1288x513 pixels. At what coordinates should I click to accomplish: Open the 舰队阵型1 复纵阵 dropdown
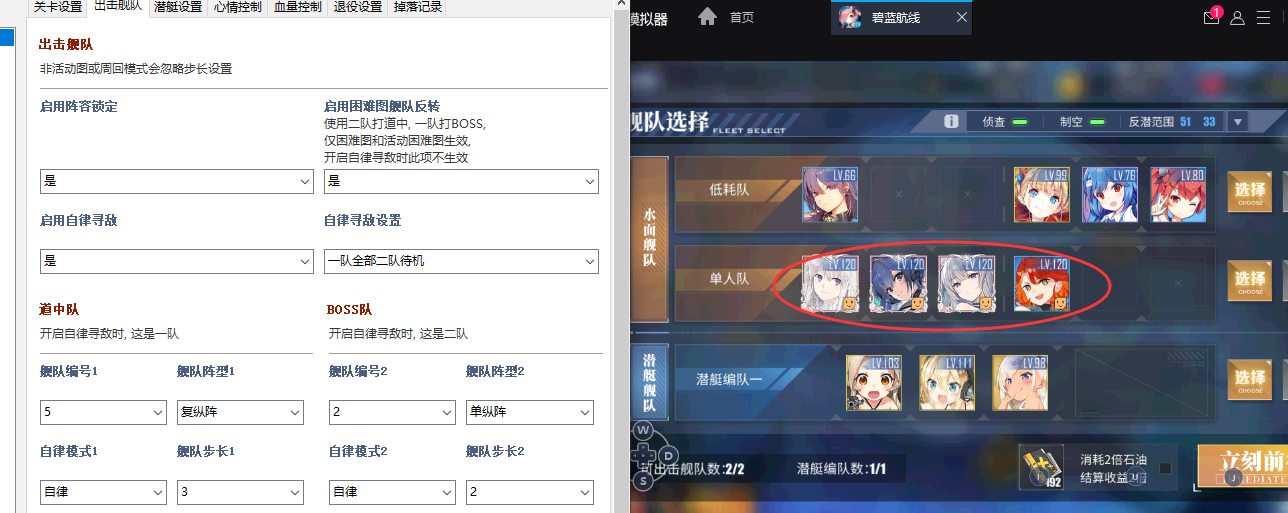tap(240, 412)
